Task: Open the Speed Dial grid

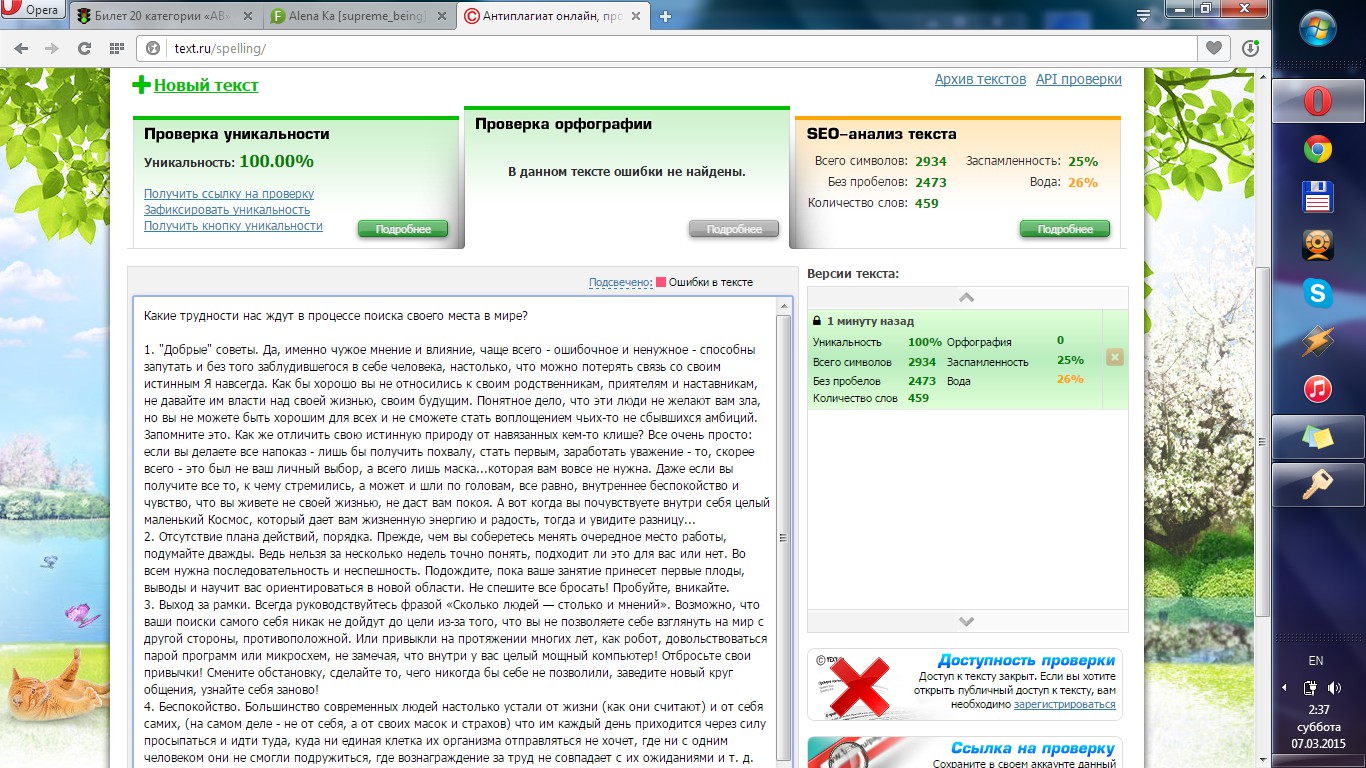Action: click(x=116, y=48)
